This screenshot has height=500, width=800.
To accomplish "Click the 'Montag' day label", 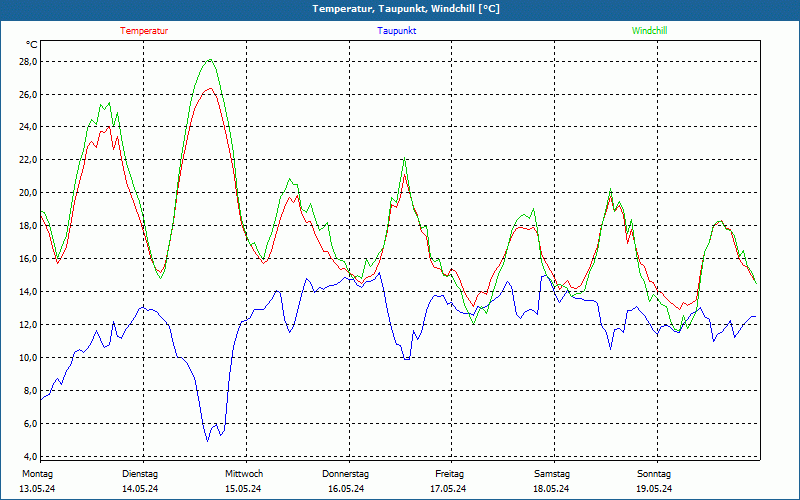I will 37,474.
